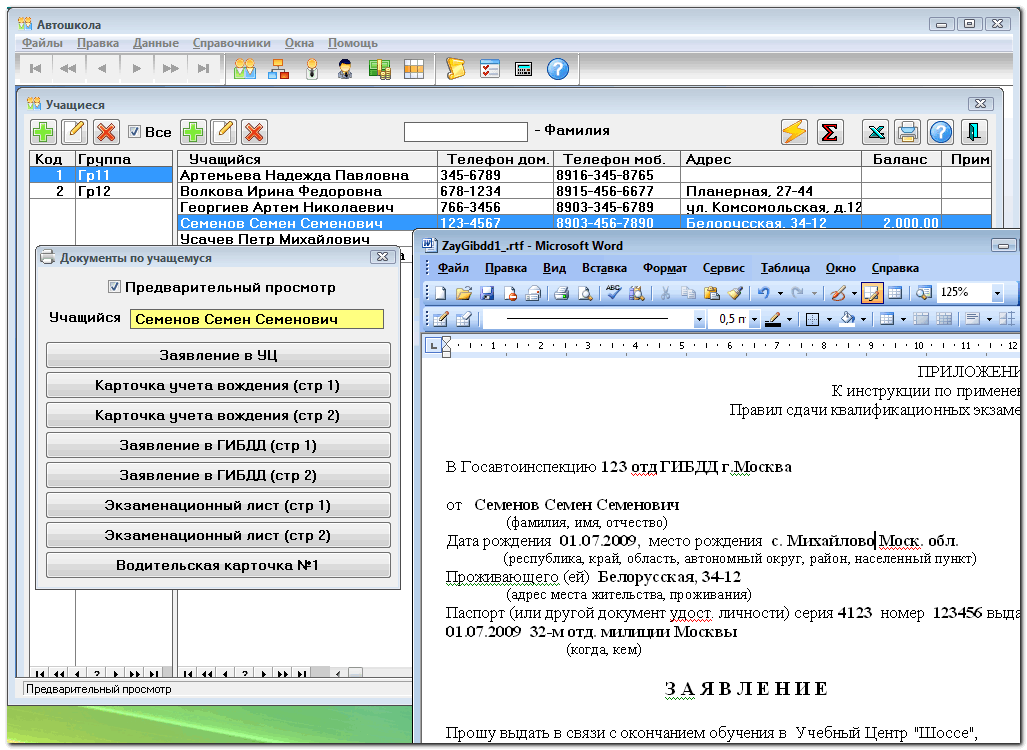Click the Фамилия search input field
1027x750 pixels.
(465, 131)
